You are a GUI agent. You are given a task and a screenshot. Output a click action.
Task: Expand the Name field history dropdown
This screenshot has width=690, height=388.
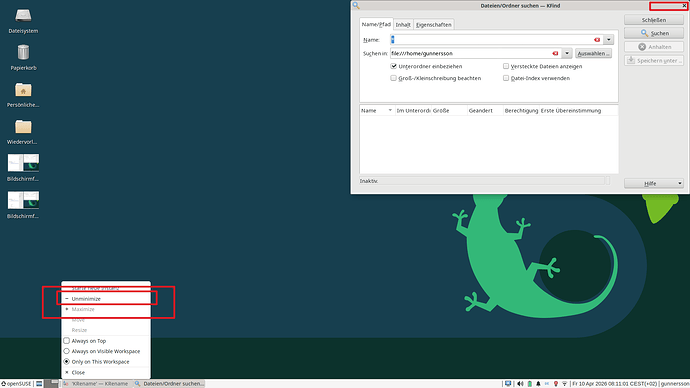[x=609, y=40]
